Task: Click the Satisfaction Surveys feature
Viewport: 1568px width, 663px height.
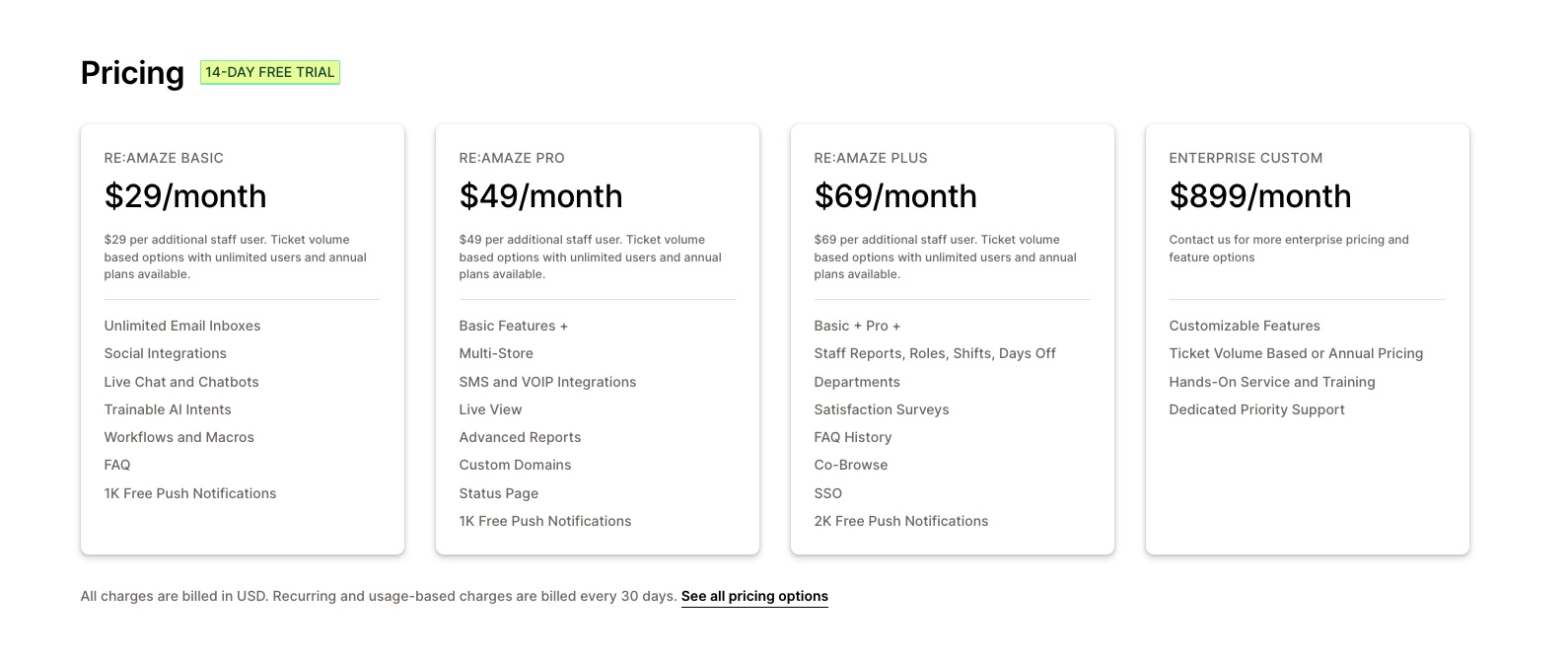Action: click(882, 409)
